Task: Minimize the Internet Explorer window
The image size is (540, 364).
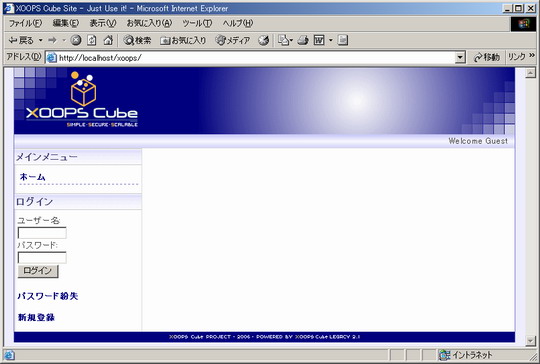Action: (508, 8)
